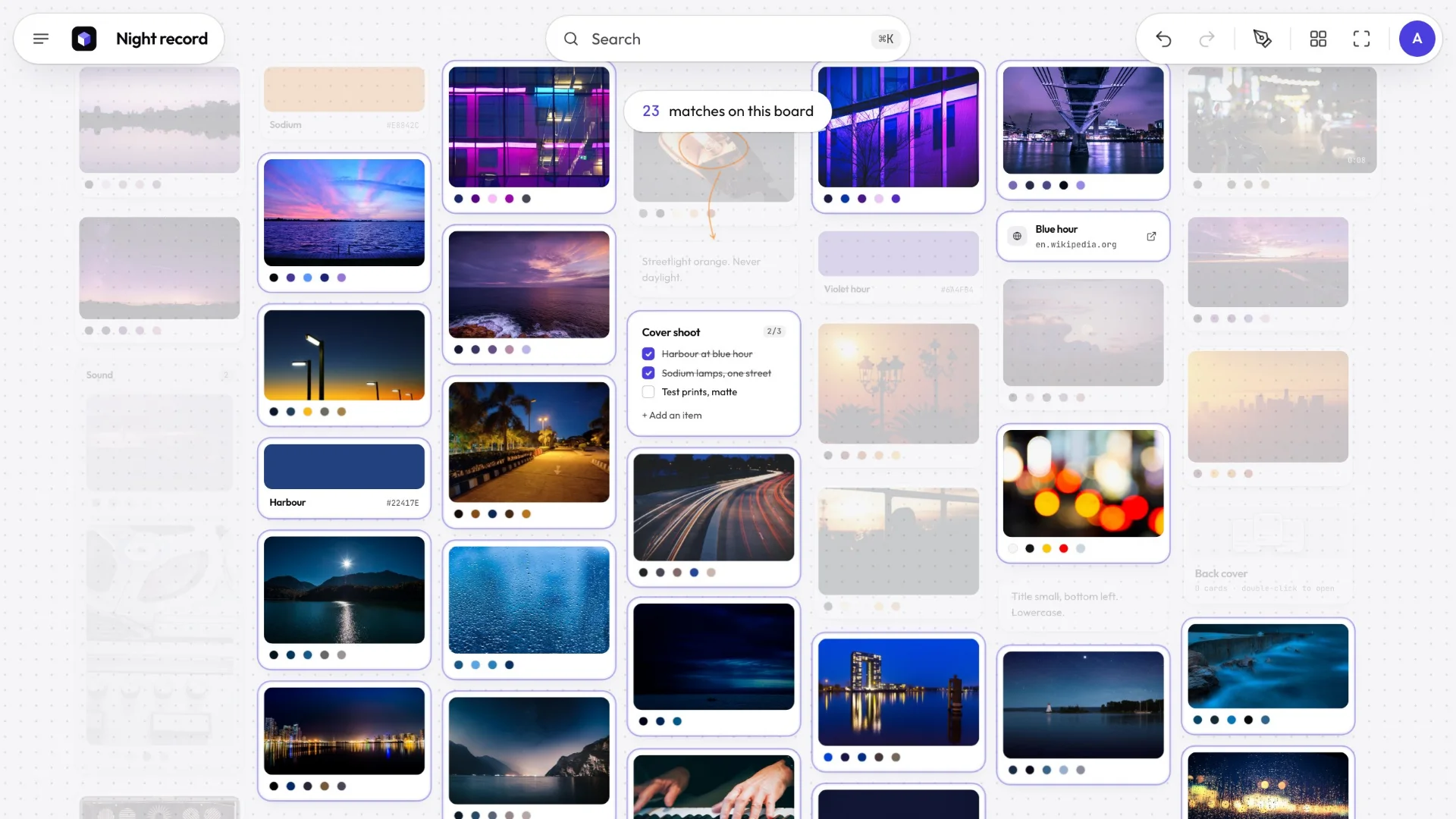1456x819 pixels.
Task: Open the purple glass facade tree photo
Action: point(899,127)
